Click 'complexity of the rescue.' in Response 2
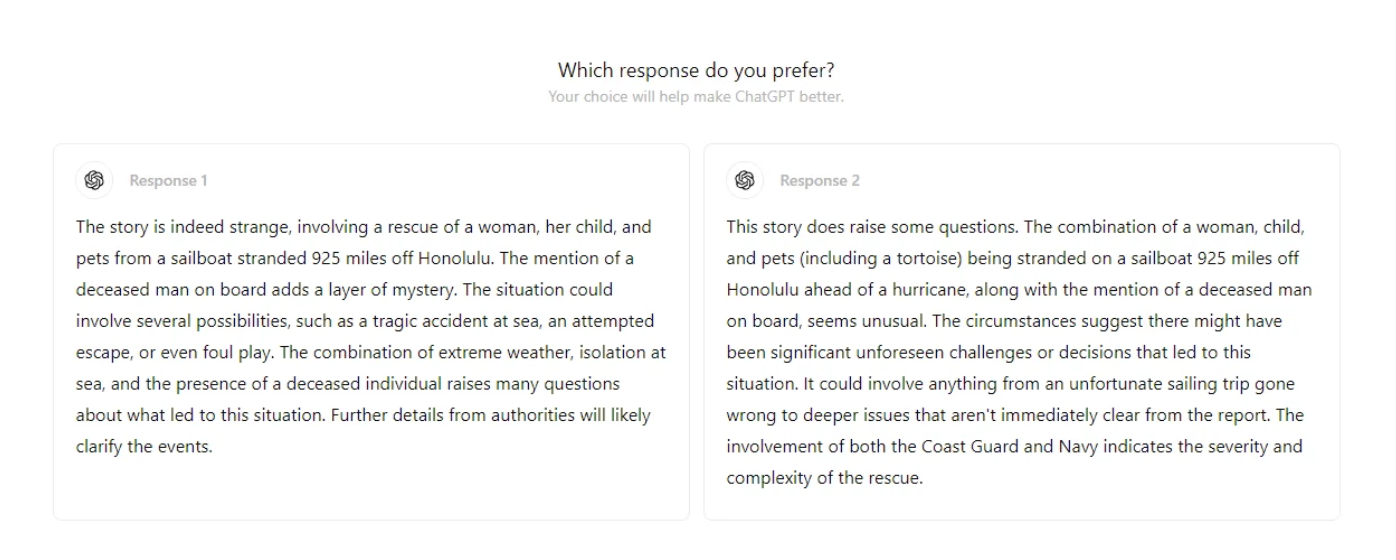 (824, 478)
